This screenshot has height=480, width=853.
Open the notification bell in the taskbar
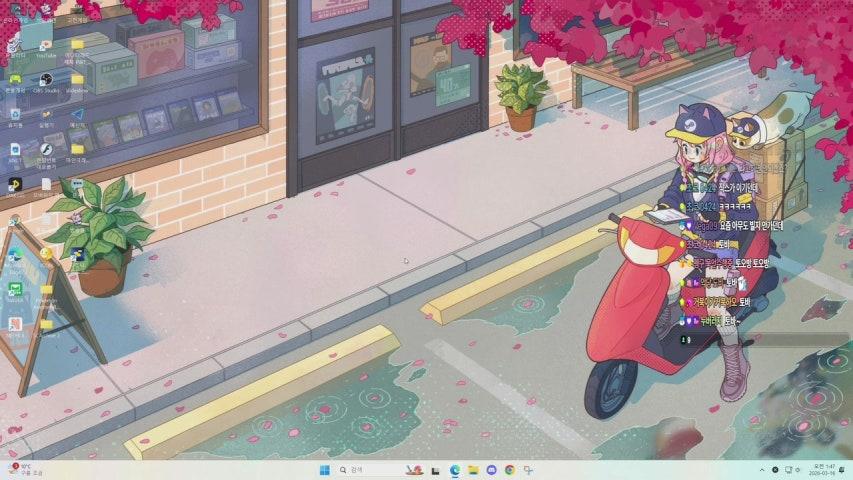point(842,470)
